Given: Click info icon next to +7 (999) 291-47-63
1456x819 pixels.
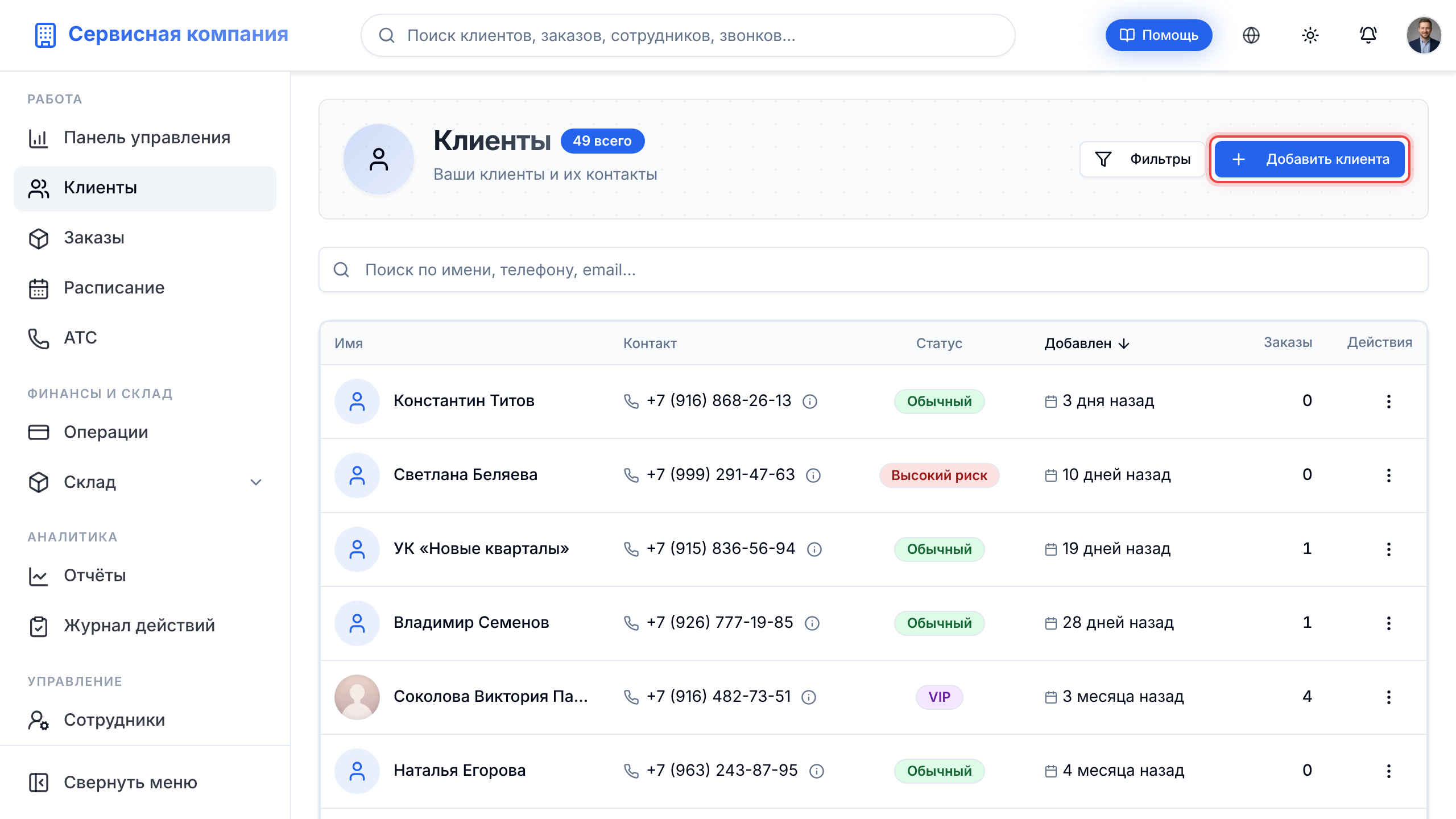Looking at the screenshot, I should 813,475.
